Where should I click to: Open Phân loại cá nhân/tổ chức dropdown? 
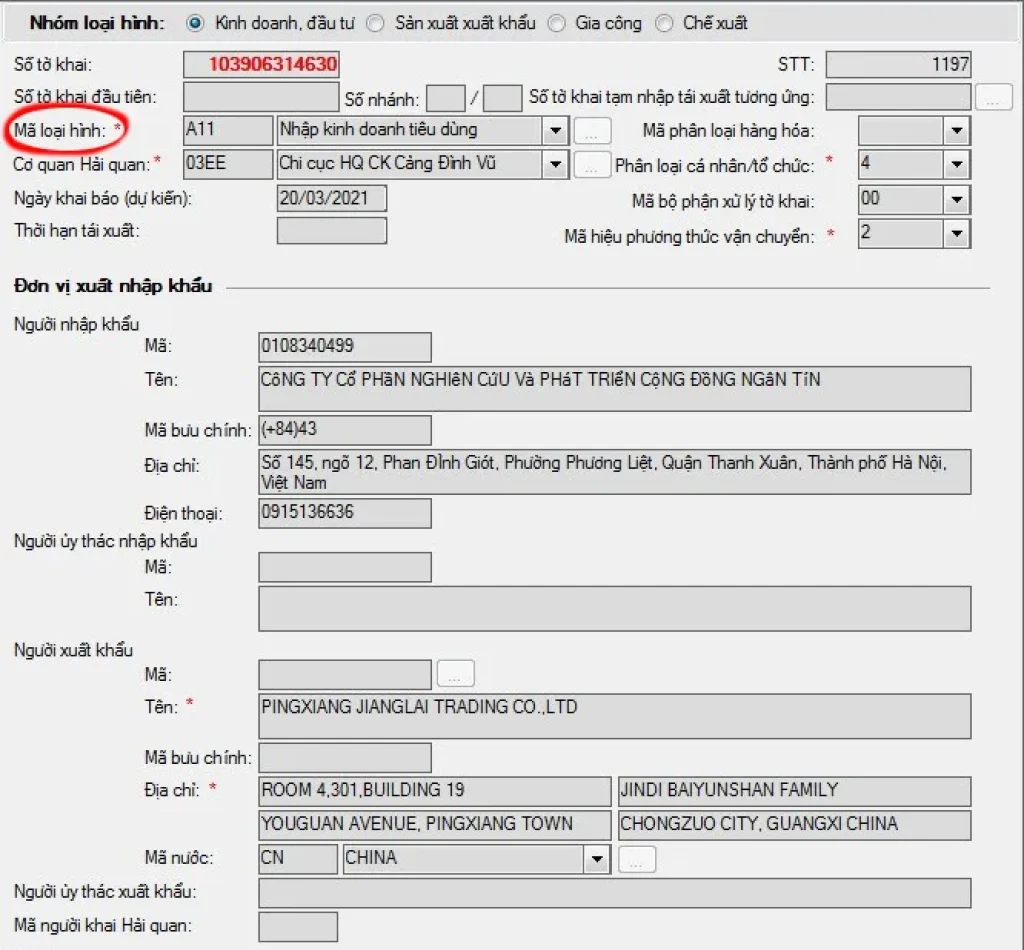(957, 165)
